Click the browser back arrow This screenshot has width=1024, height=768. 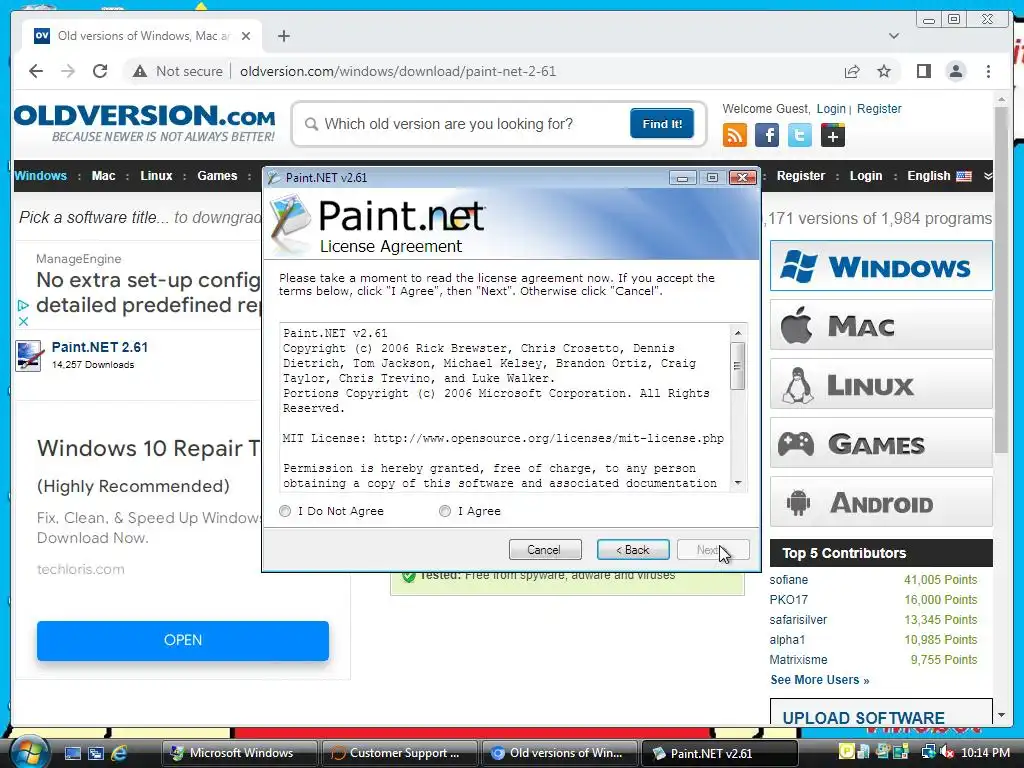[36, 71]
